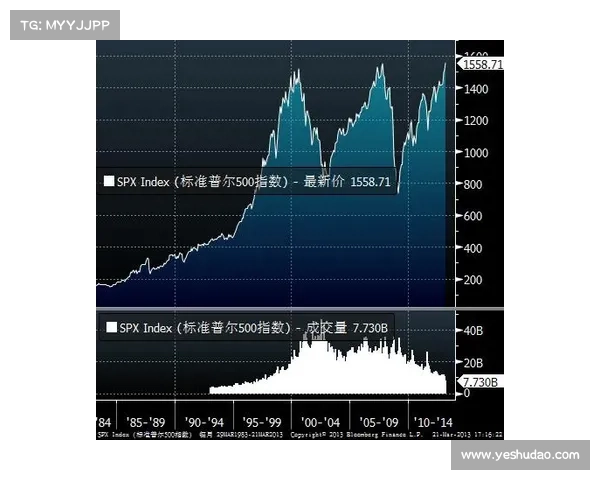Select the SPX Index 最新价 legend label
Screen dimensions: 600x480
tap(254, 181)
